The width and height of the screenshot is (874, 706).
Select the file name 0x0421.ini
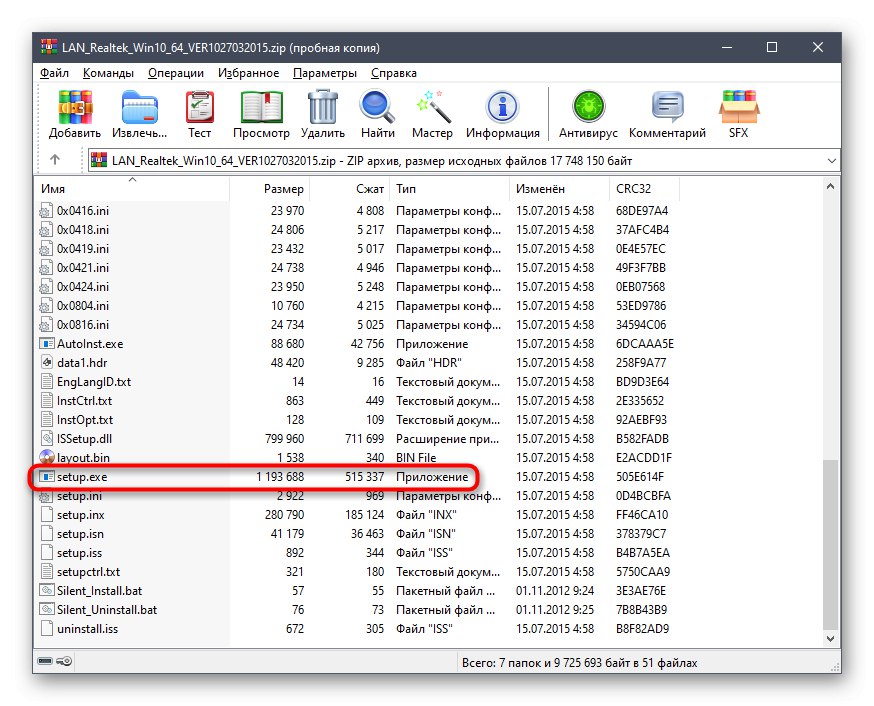(83, 267)
